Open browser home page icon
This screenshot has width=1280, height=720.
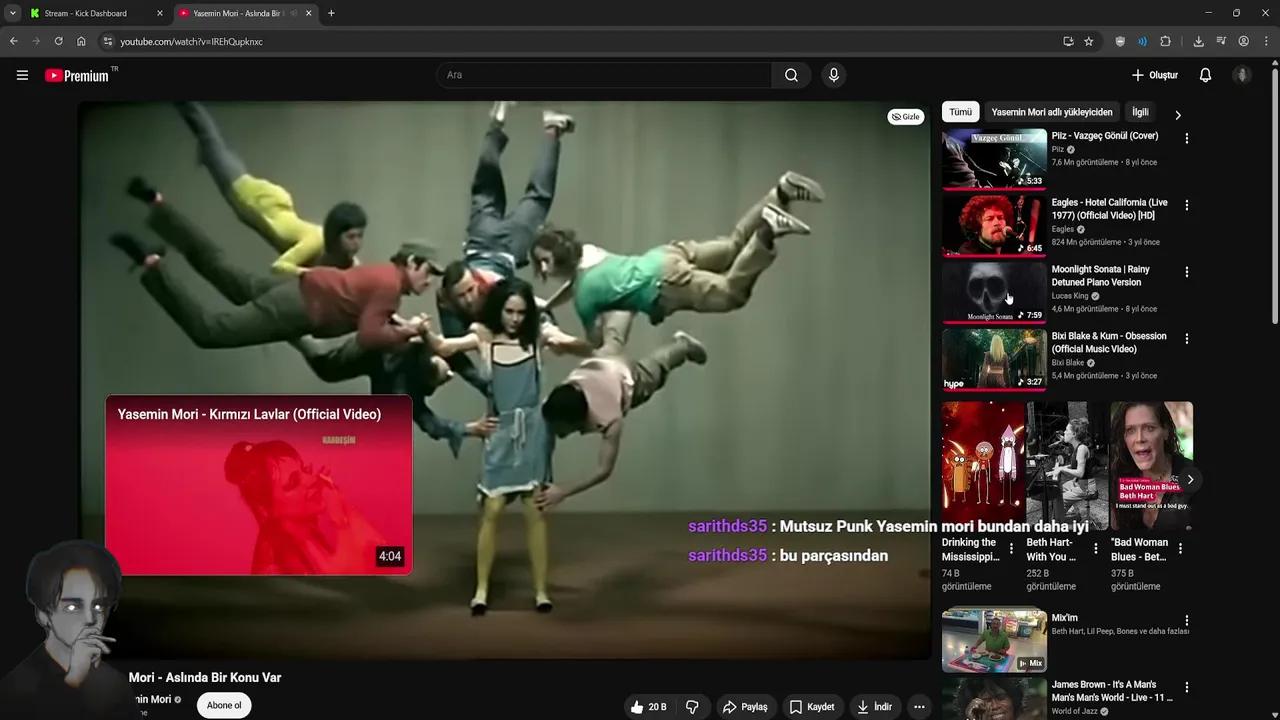[81, 41]
